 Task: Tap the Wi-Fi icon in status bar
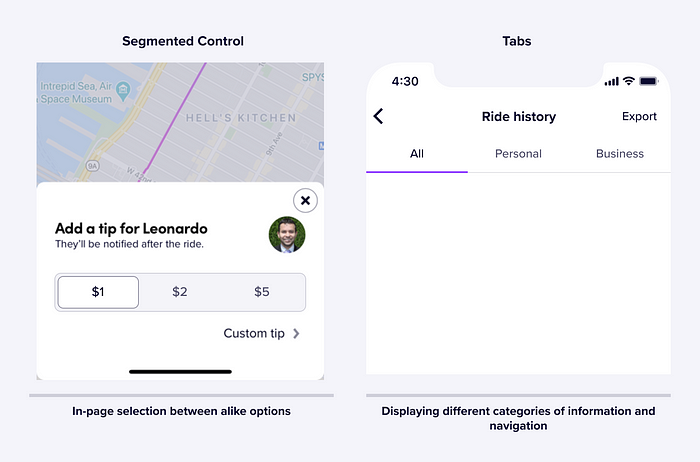629,81
